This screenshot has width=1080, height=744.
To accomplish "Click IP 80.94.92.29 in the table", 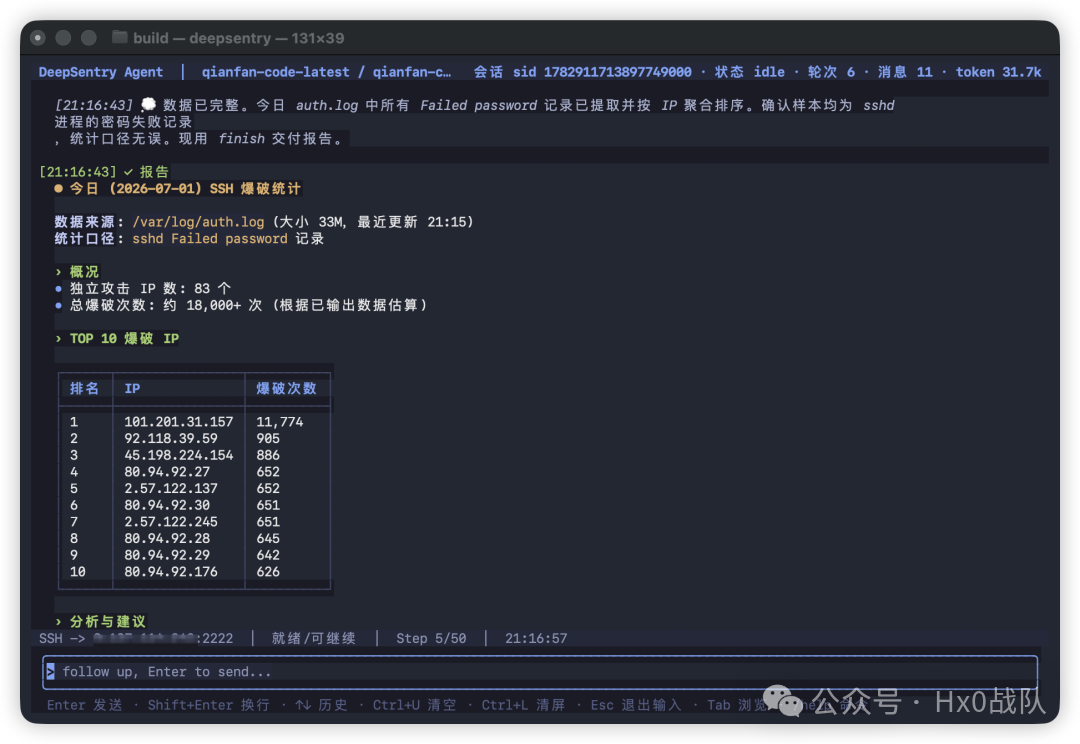I will click(167, 555).
